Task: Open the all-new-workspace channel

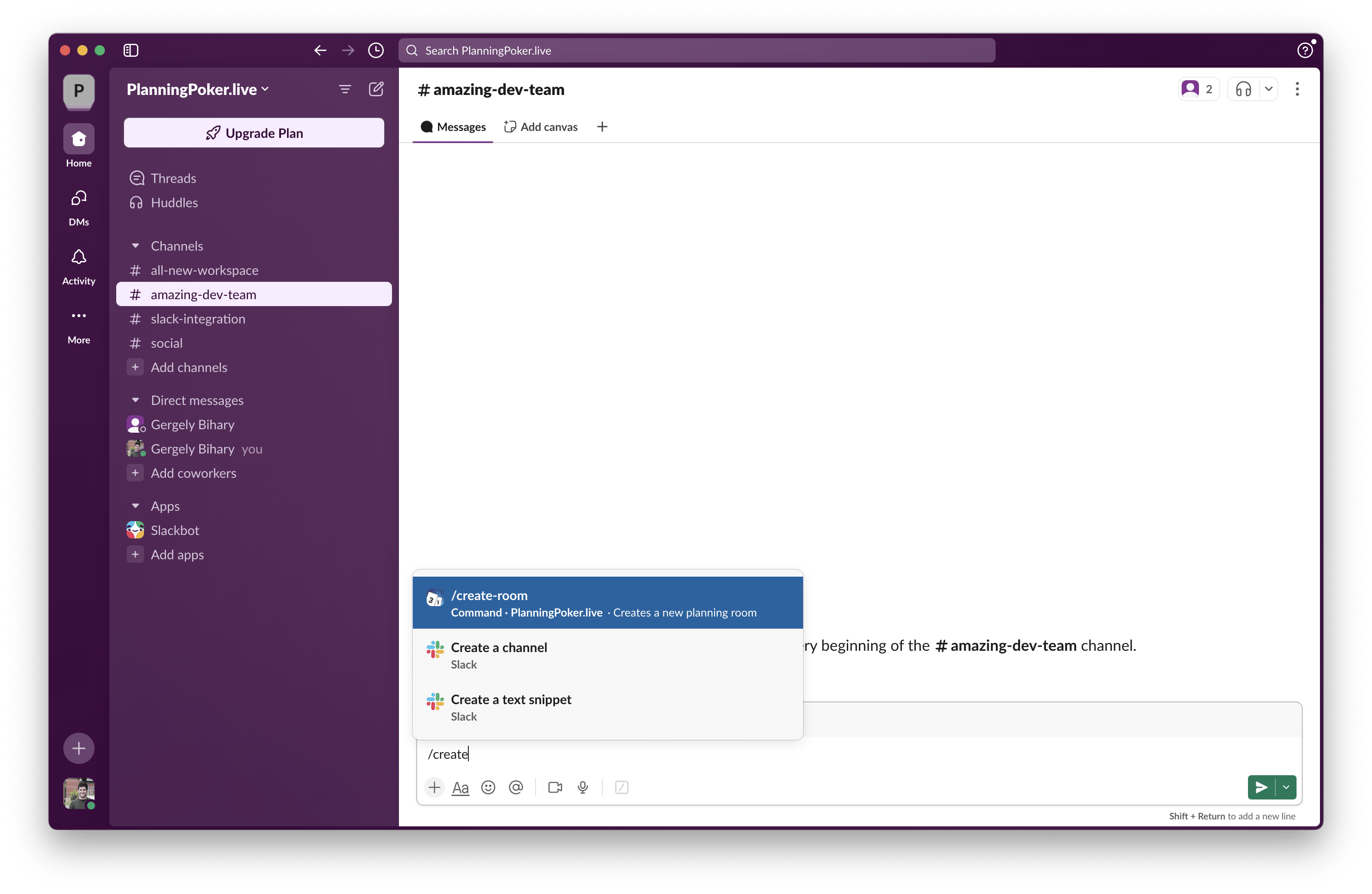Action: 254,270
